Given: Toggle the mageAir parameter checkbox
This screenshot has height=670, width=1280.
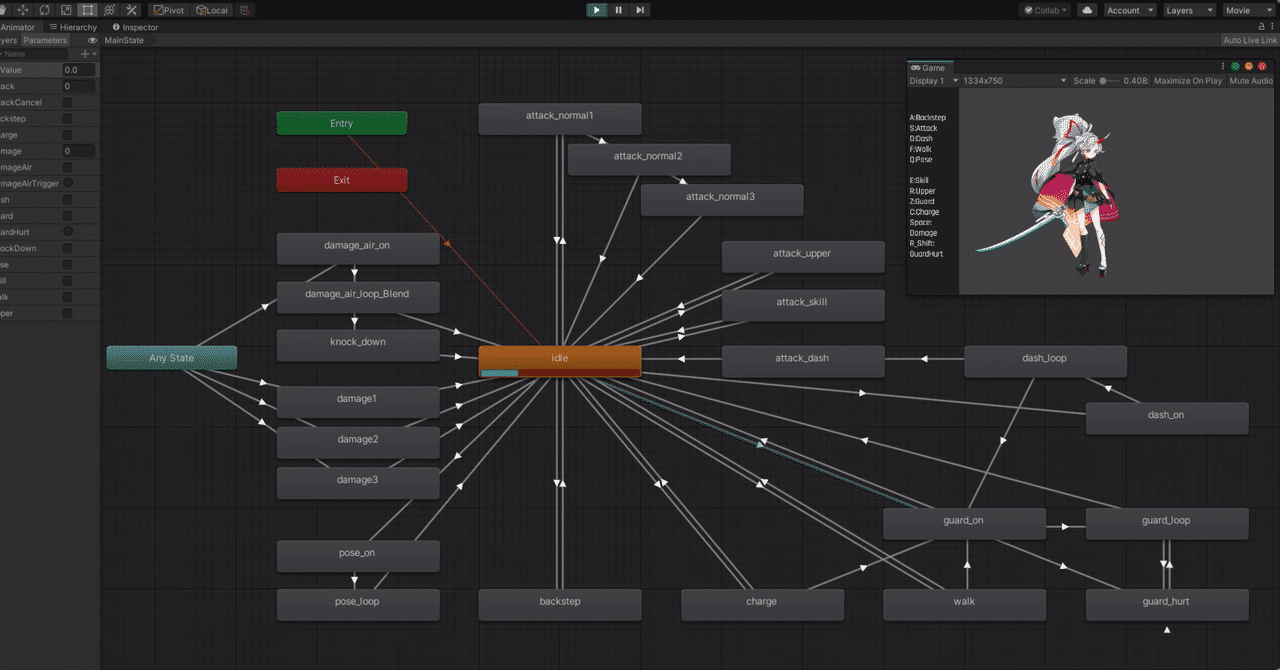Looking at the screenshot, I should (67, 167).
